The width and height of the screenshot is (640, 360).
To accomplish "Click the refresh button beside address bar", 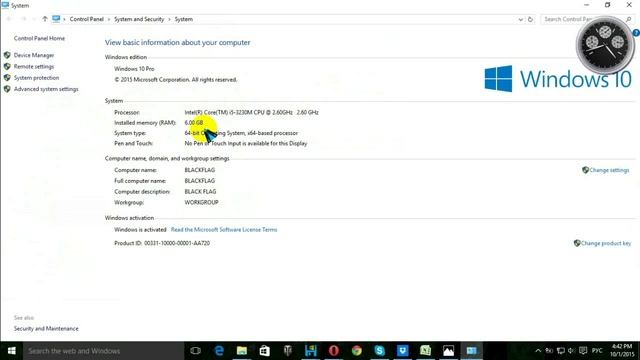I will tap(530, 19).
